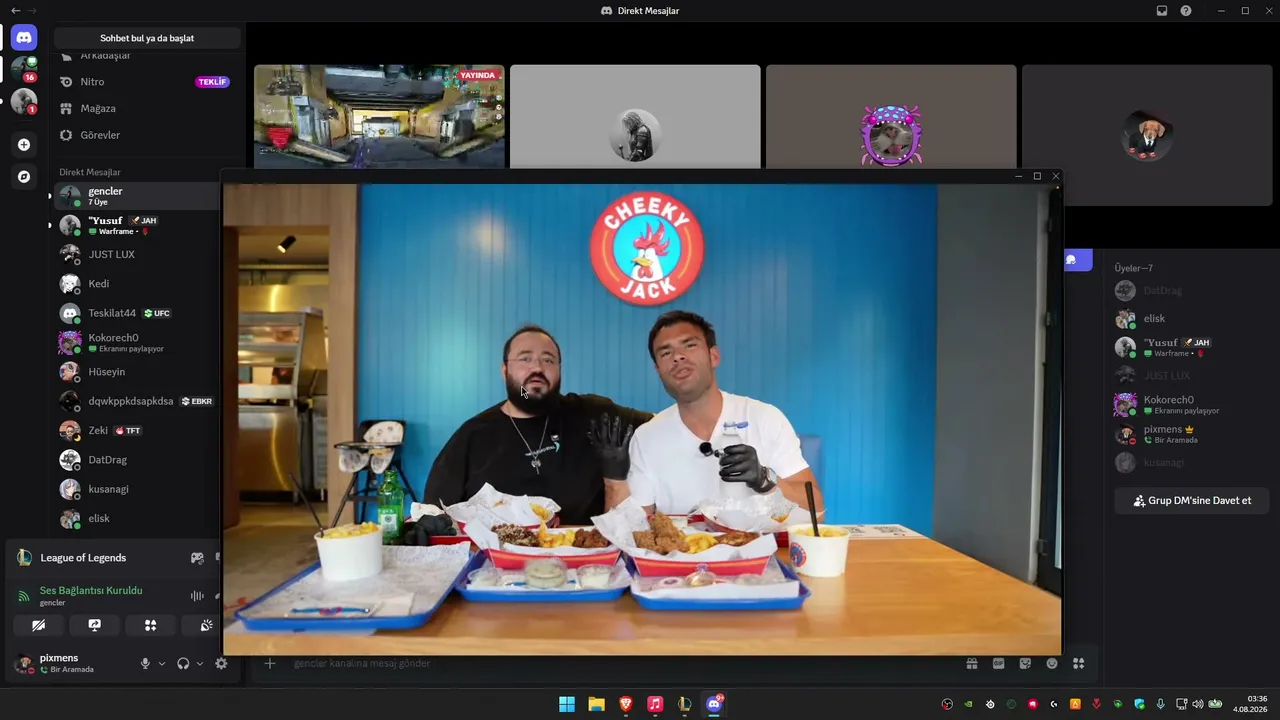
Task: Open the Discover servers compass icon
Action: click(x=24, y=176)
